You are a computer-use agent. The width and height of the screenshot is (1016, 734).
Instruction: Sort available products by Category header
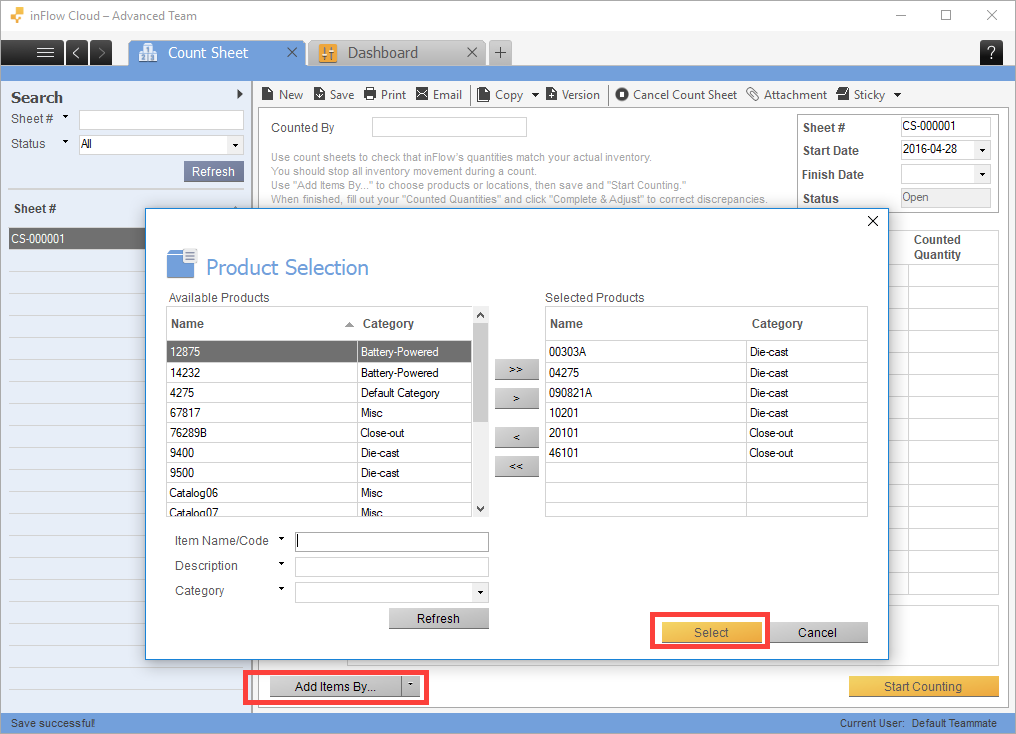click(415, 323)
